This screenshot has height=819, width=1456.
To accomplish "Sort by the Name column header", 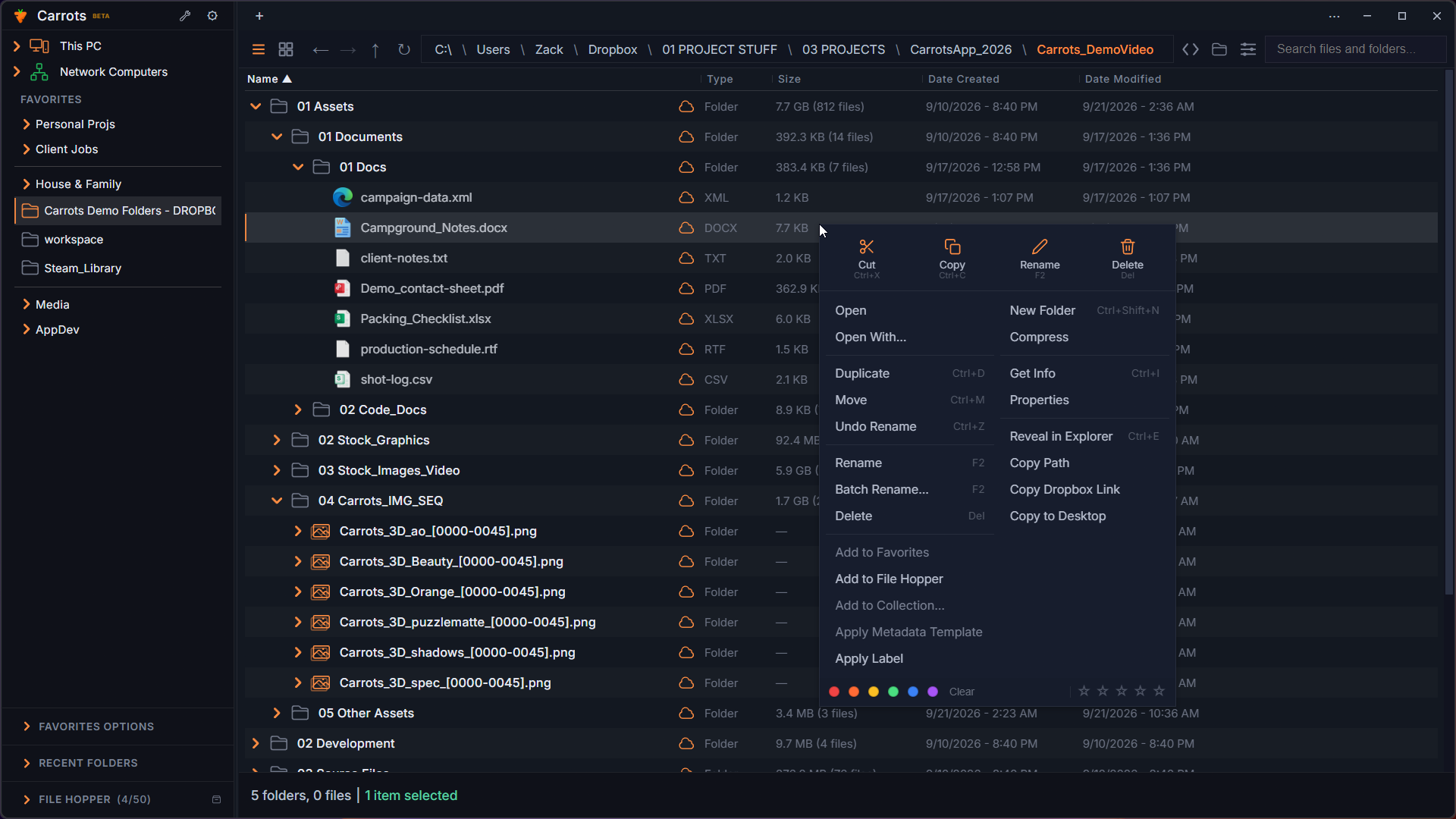I will [262, 79].
